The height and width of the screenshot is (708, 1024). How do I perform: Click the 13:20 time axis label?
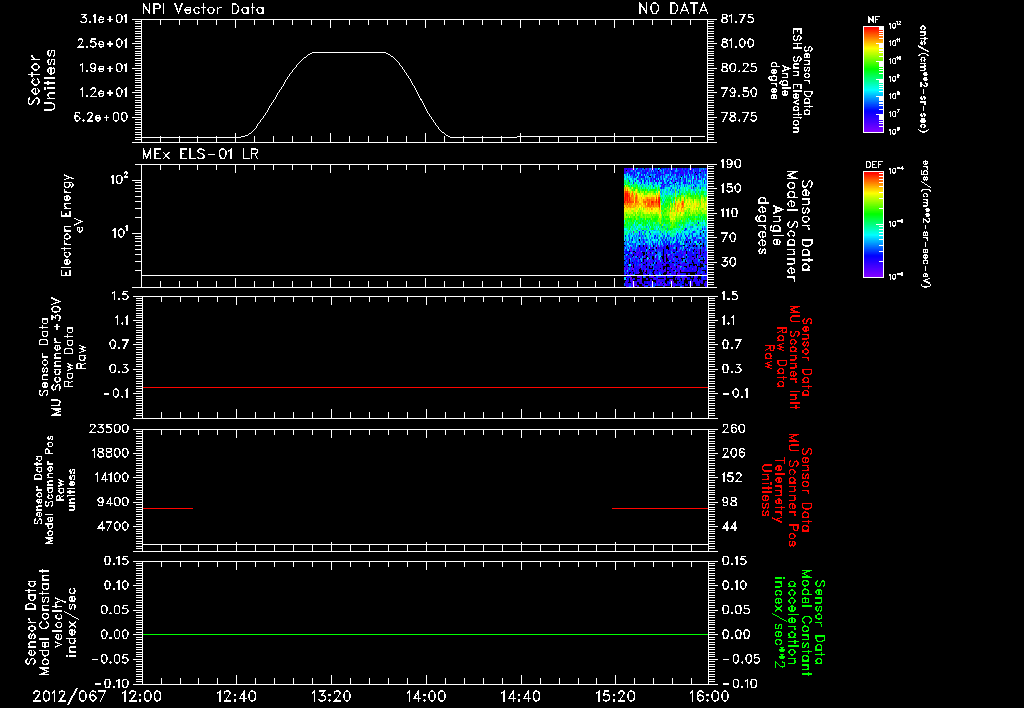pos(331,696)
